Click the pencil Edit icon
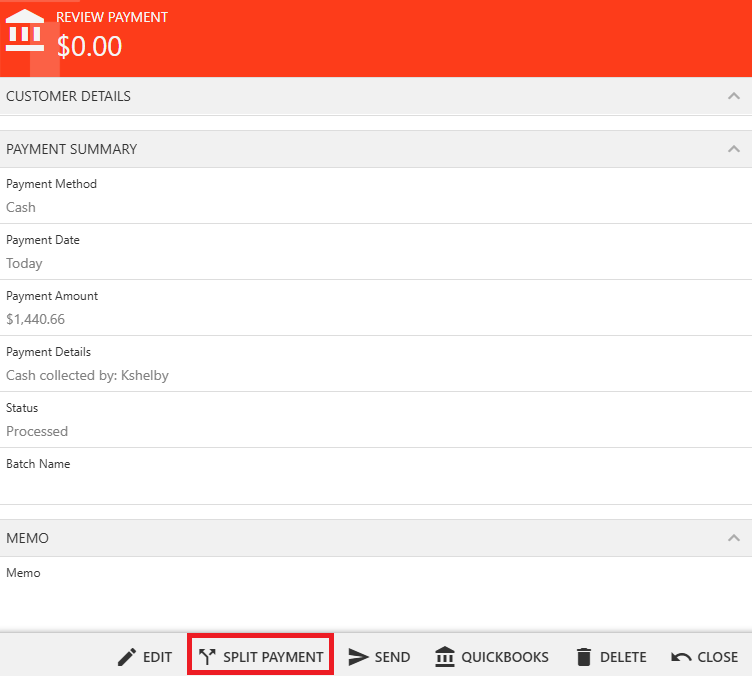752x676 pixels. coord(127,657)
